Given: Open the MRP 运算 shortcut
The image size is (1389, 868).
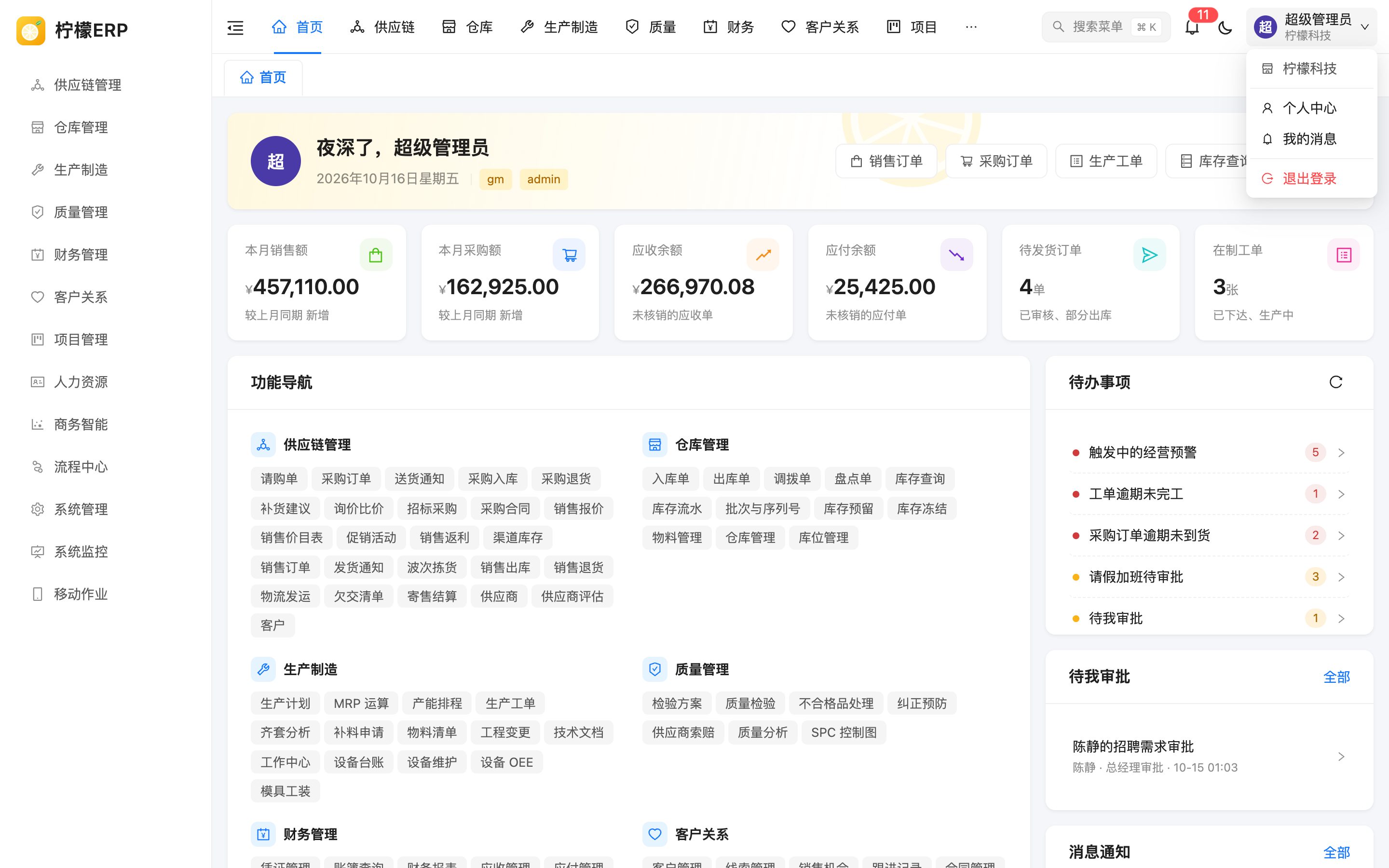Looking at the screenshot, I should coord(361,703).
